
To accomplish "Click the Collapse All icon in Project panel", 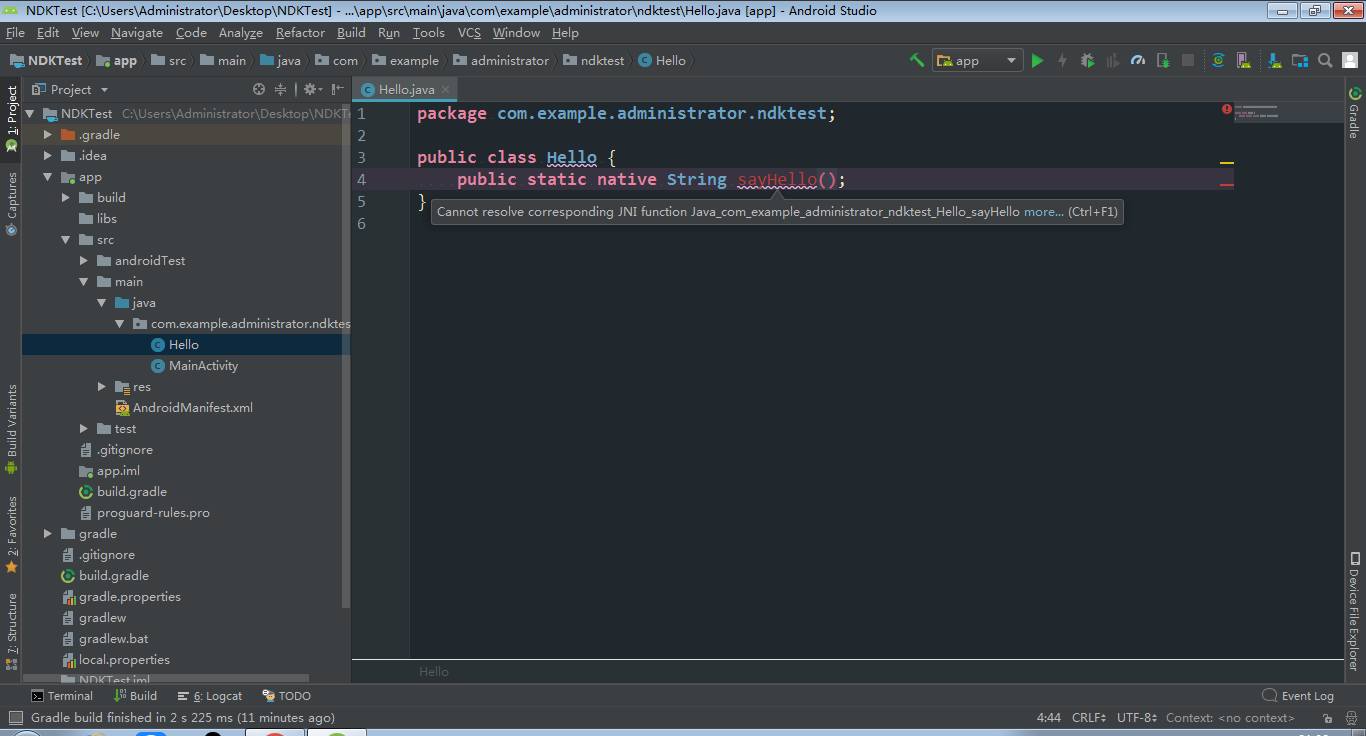I will (x=281, y=89).
